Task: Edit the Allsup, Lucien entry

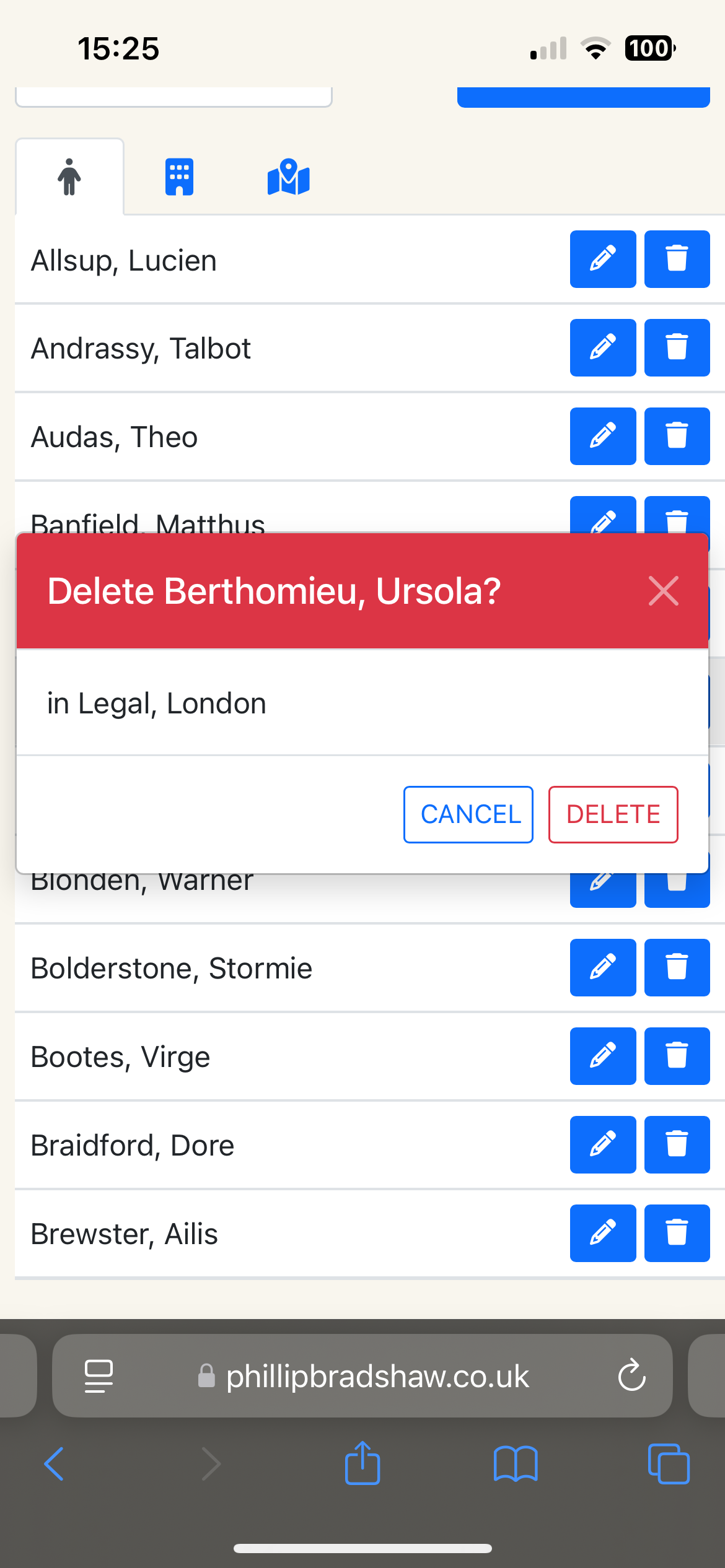Action: tap(602, 259)
